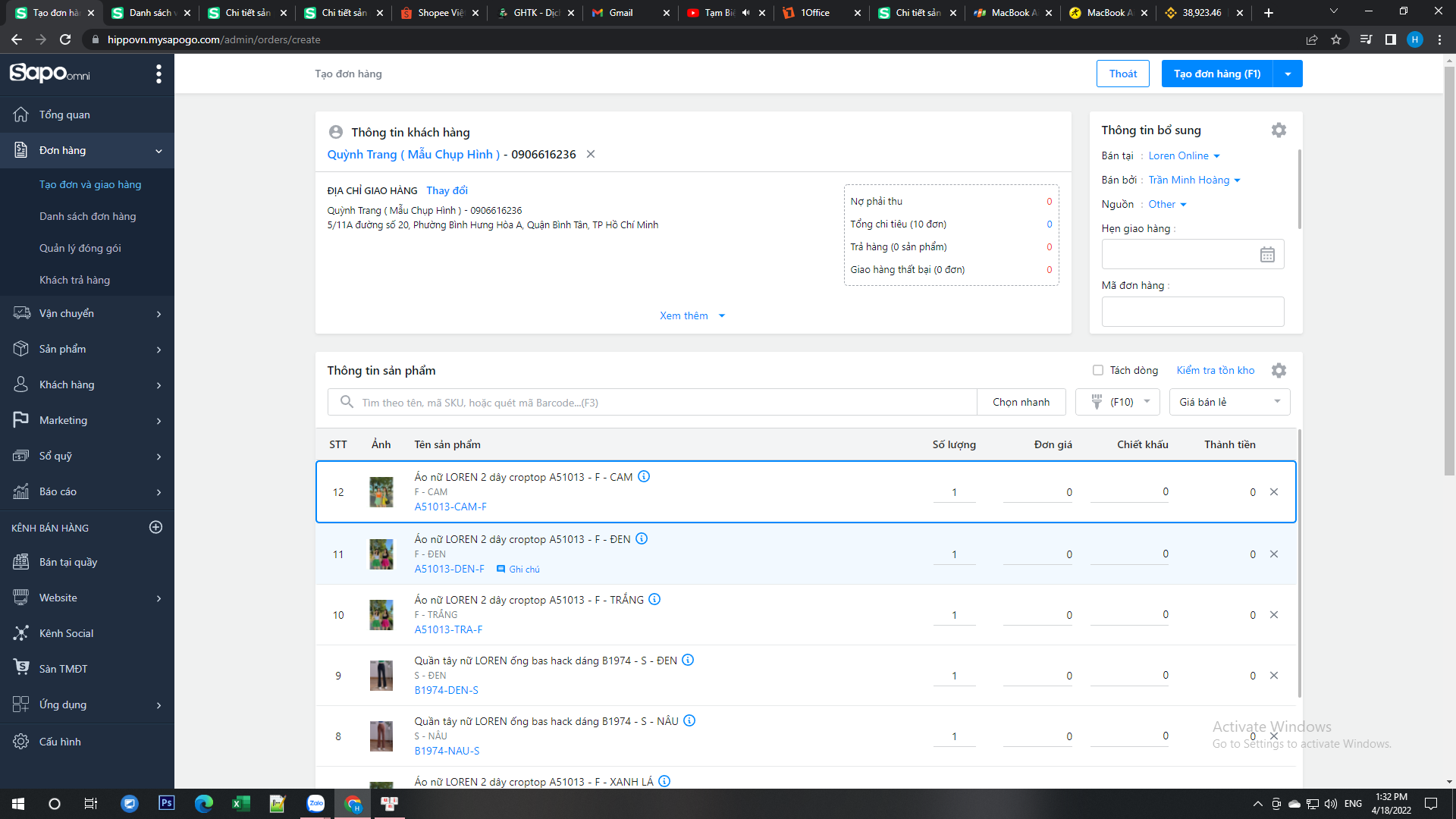Viewport: 1456px width, 819px height.
Task: Remove selected customer Quỳnh Trang with X
Action: pos(591,155)
